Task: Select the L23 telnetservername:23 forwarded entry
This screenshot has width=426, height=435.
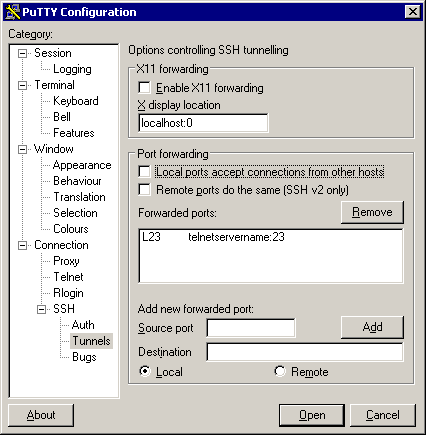Action: pyautogui.click(x=270, y=237)
